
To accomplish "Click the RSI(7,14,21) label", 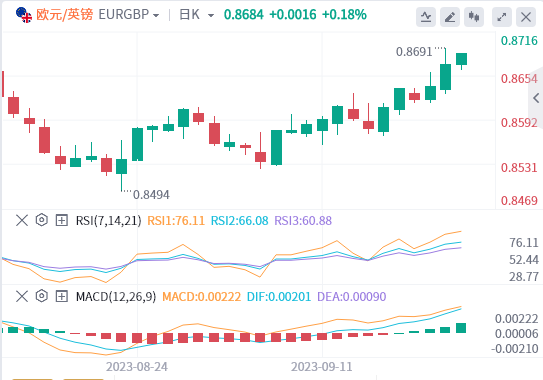I will tap(108, 221).
